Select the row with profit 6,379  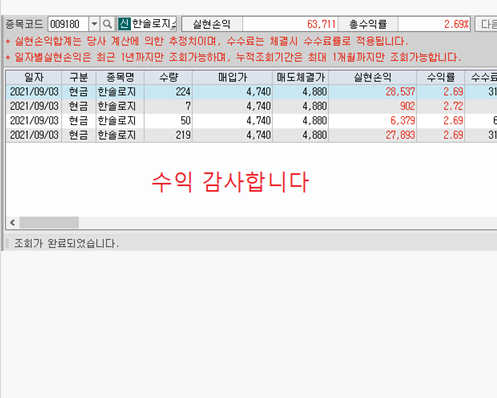click(x=251, y=121)
